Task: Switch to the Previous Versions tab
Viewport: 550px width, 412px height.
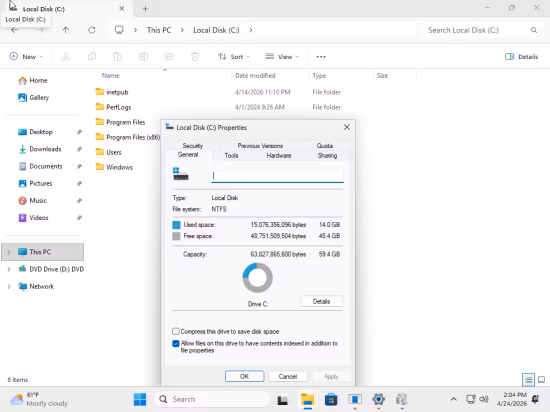Action: (260, 146)
